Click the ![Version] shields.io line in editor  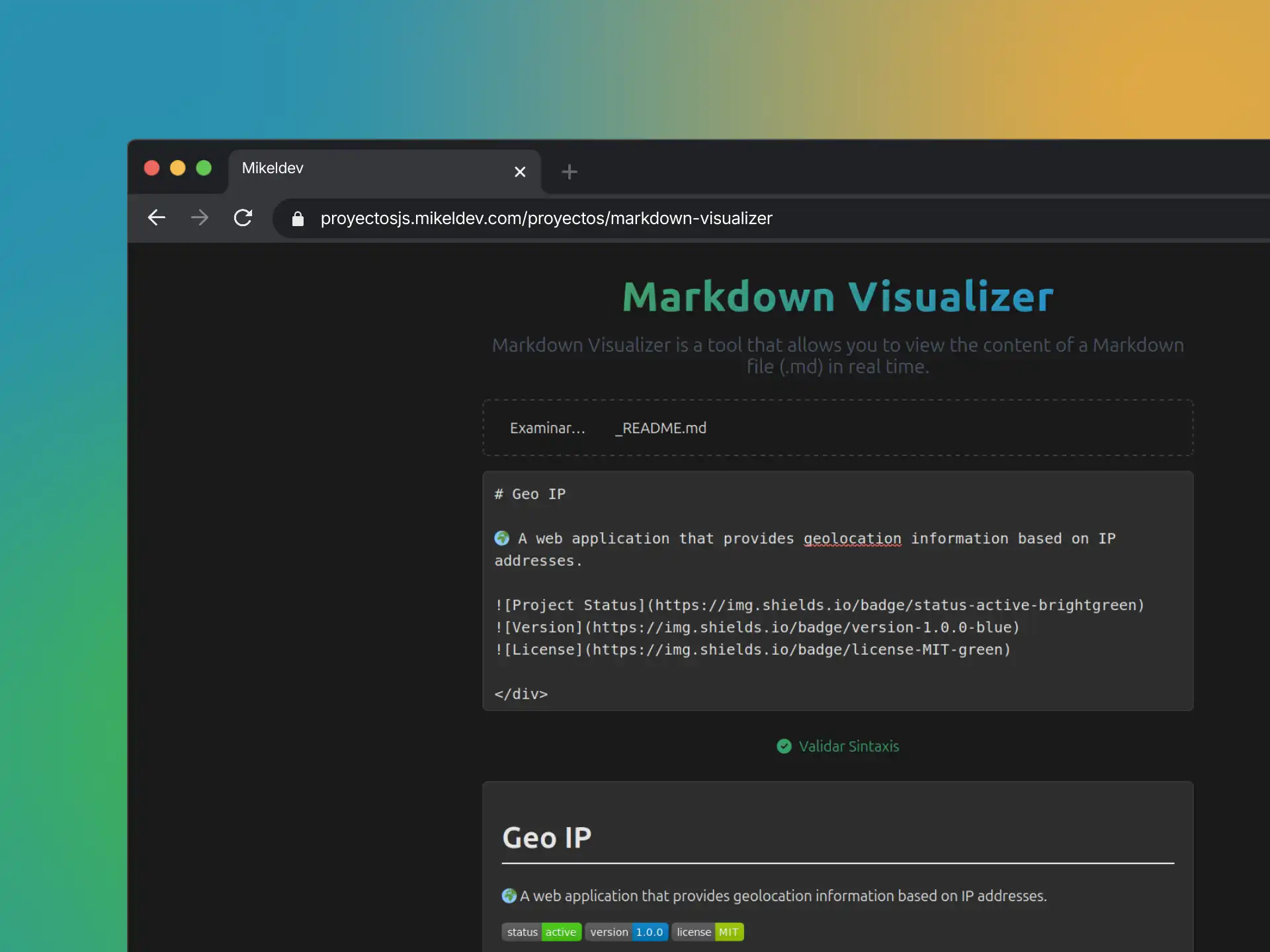[757, 627]
